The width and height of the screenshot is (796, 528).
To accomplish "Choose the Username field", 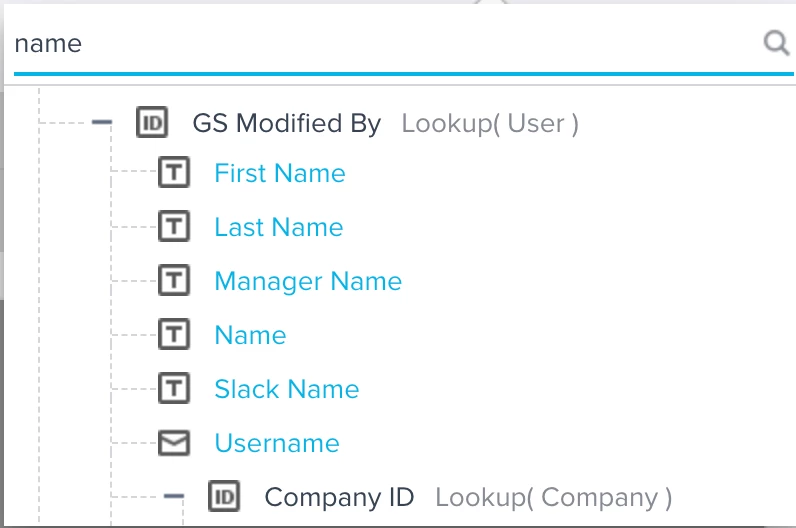I will (x=277, y=443).
